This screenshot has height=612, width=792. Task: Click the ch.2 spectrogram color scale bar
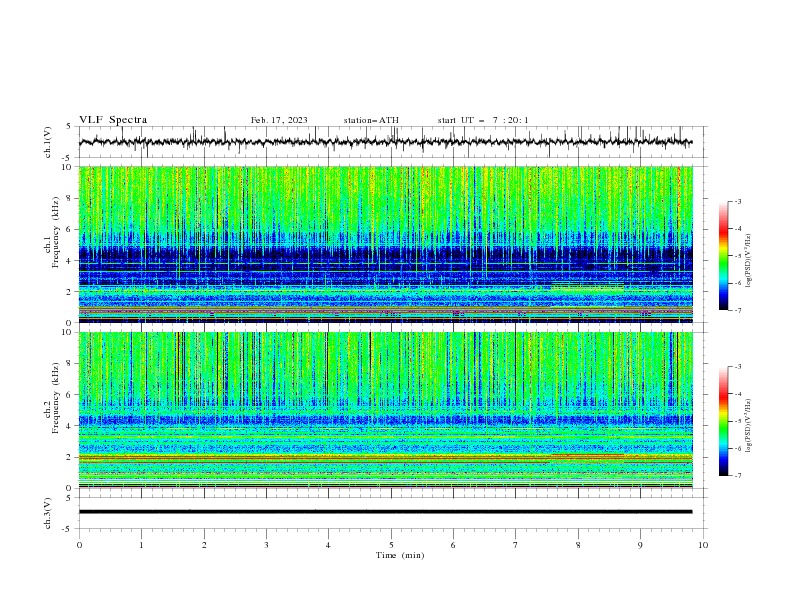(723, 421)
